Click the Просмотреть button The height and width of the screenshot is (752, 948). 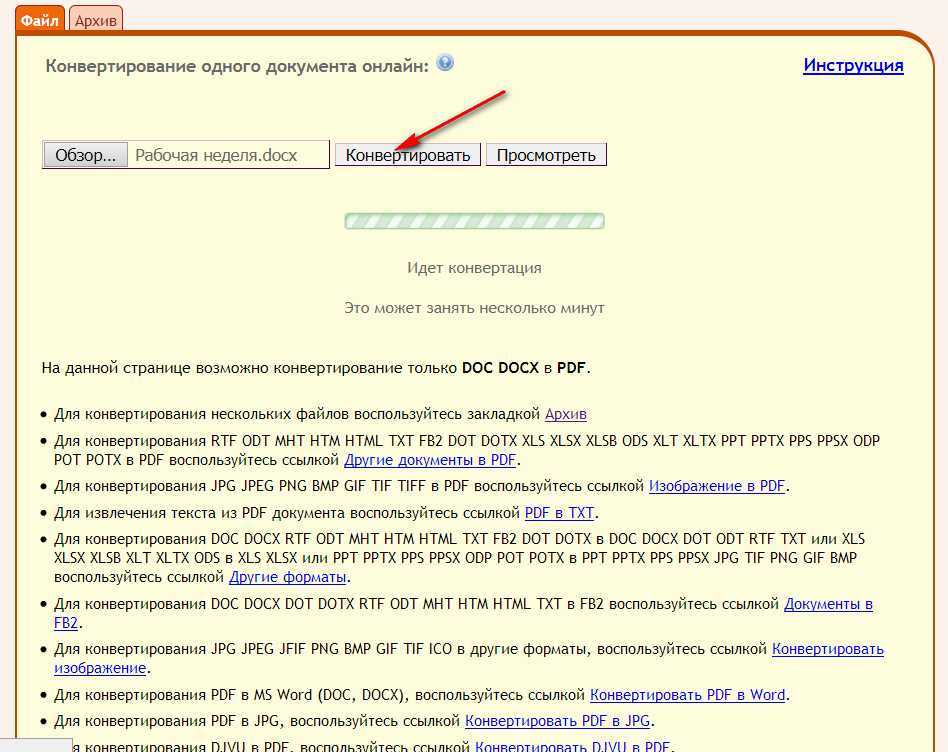point(546,155)
